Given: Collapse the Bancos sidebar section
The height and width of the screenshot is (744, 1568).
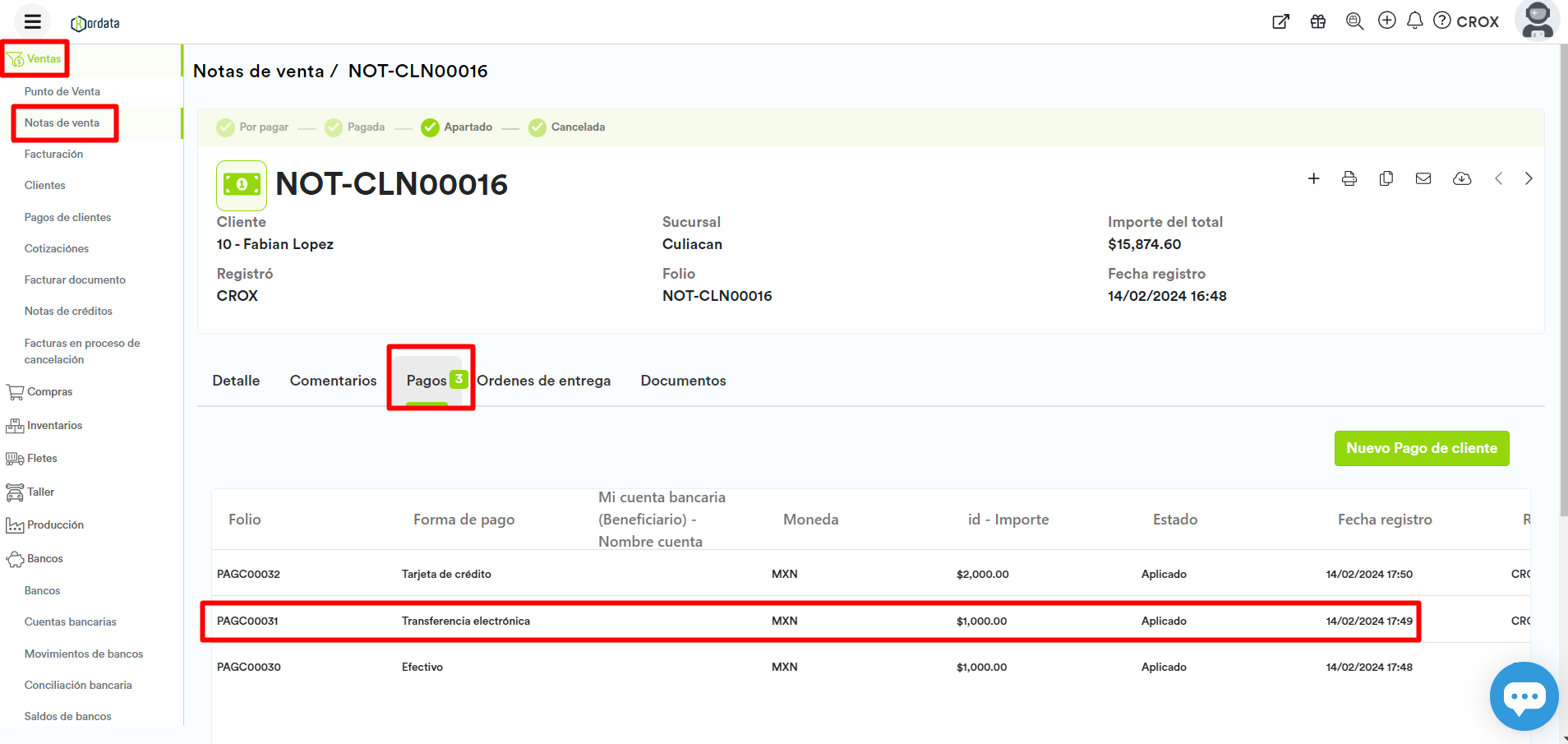Looking at the screenshot, I should [x=44, y=559].
